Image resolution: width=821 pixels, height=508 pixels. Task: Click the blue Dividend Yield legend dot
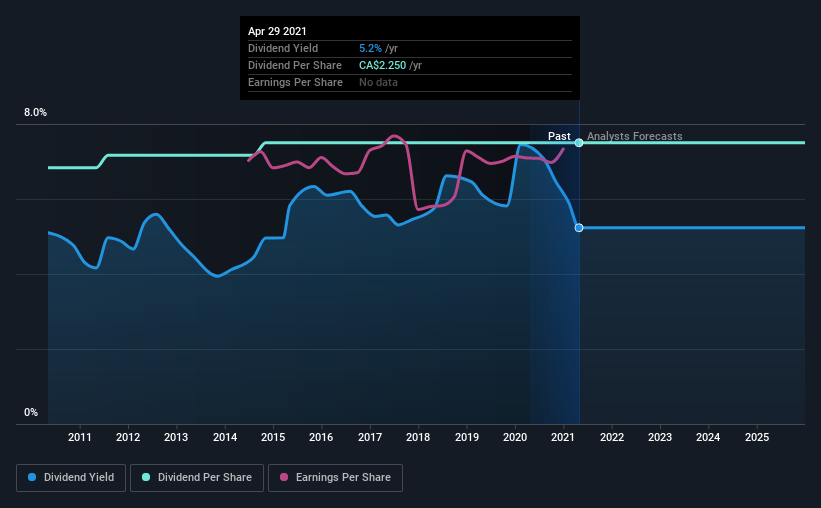click(x=32, y=477)
